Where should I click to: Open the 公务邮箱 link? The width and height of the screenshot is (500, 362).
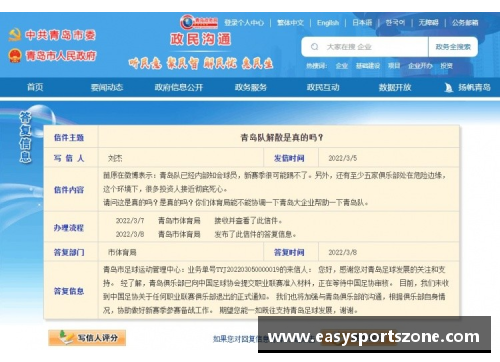tap(465, 23)
